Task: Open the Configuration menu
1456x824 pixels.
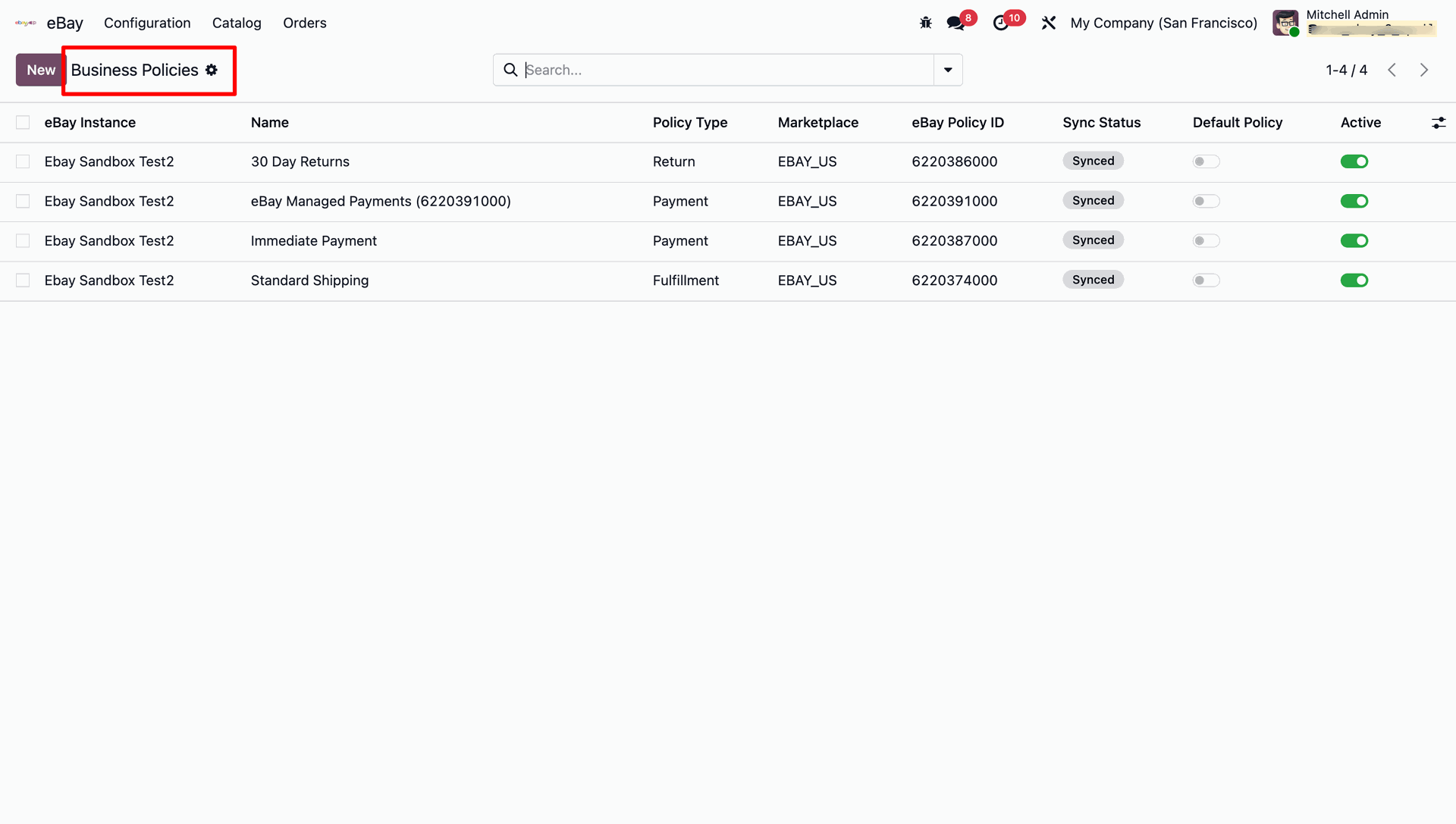Action: point(147,23)
